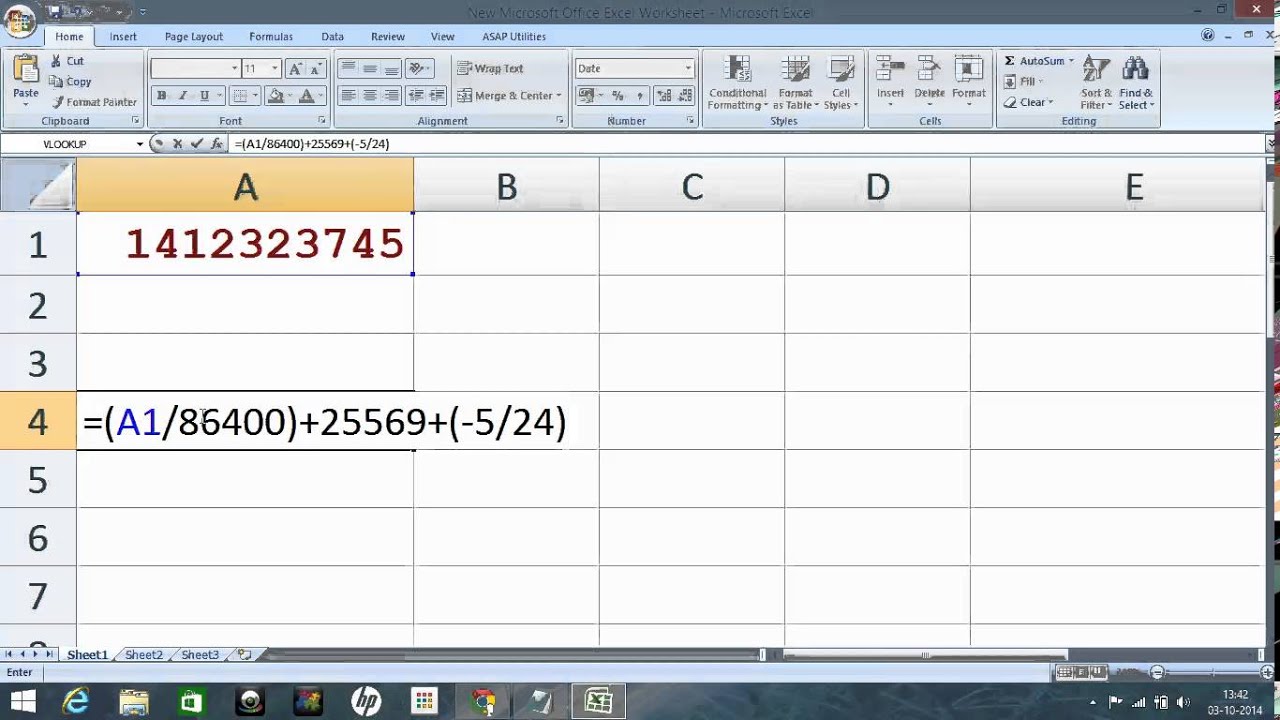The image size is (1280, 720).
Task: Switch to the Page Layout tab
Action: click(x=193, y=36)
